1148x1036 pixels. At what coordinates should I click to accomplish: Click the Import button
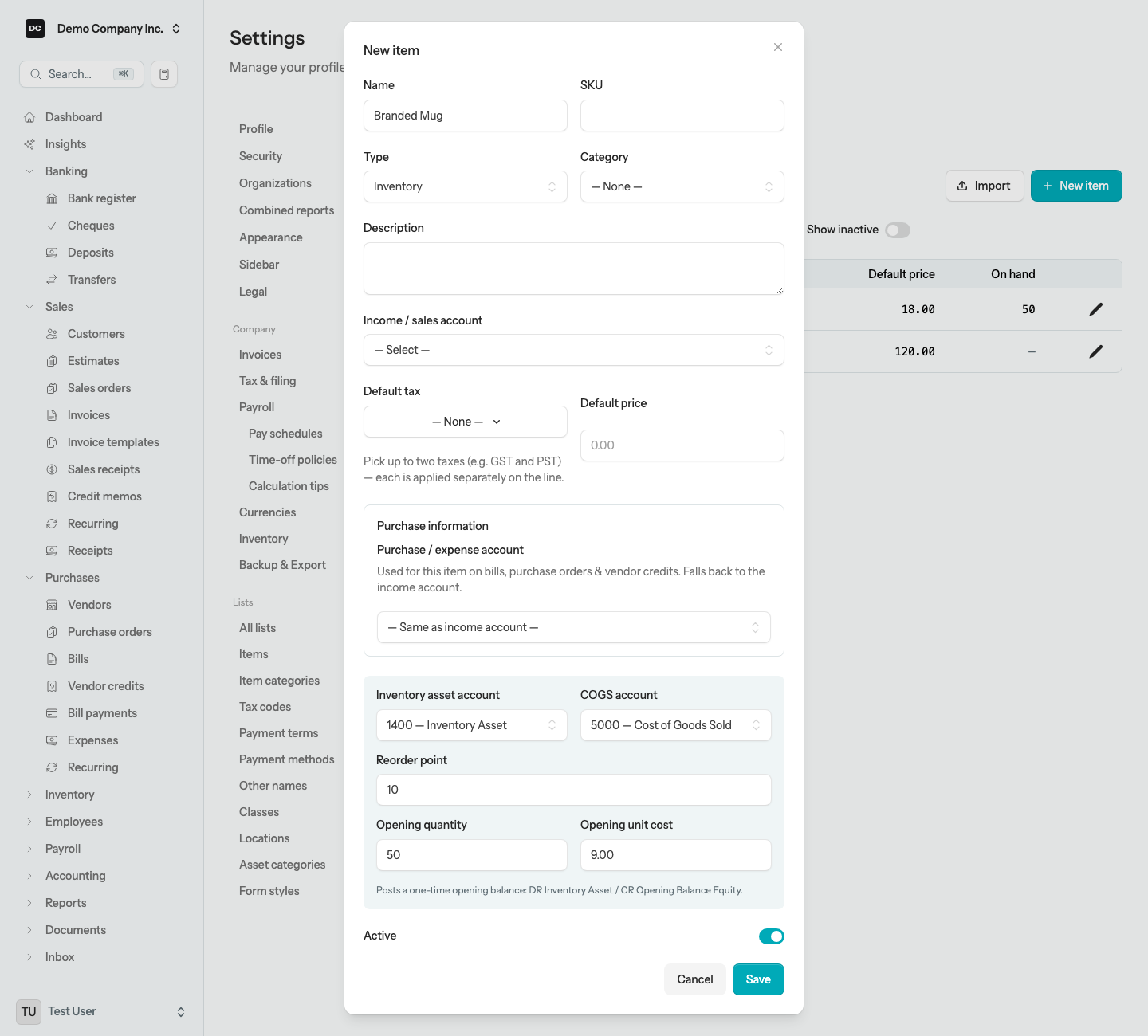(x=985, y=186)
